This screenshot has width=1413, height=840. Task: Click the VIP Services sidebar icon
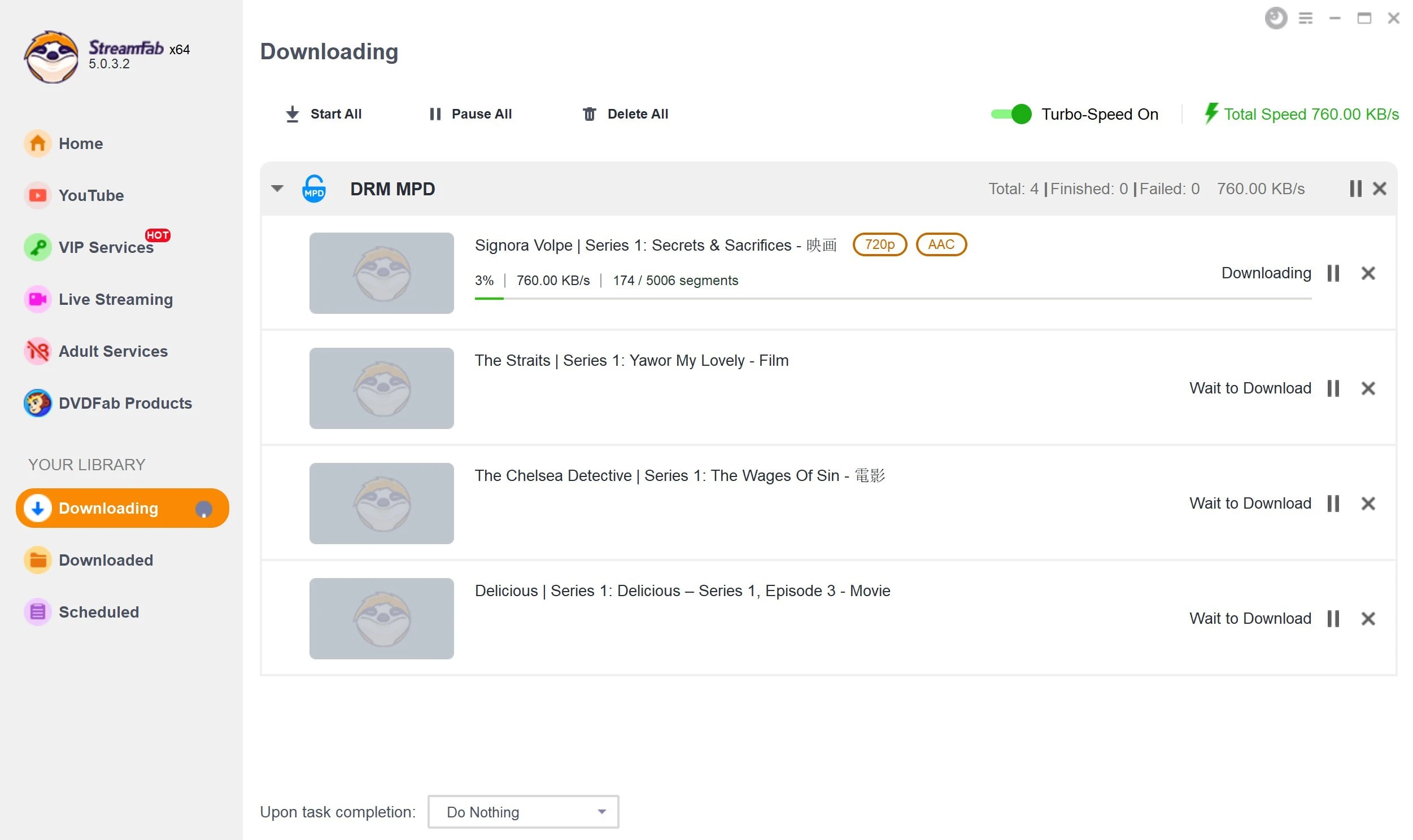coord(38,247)
